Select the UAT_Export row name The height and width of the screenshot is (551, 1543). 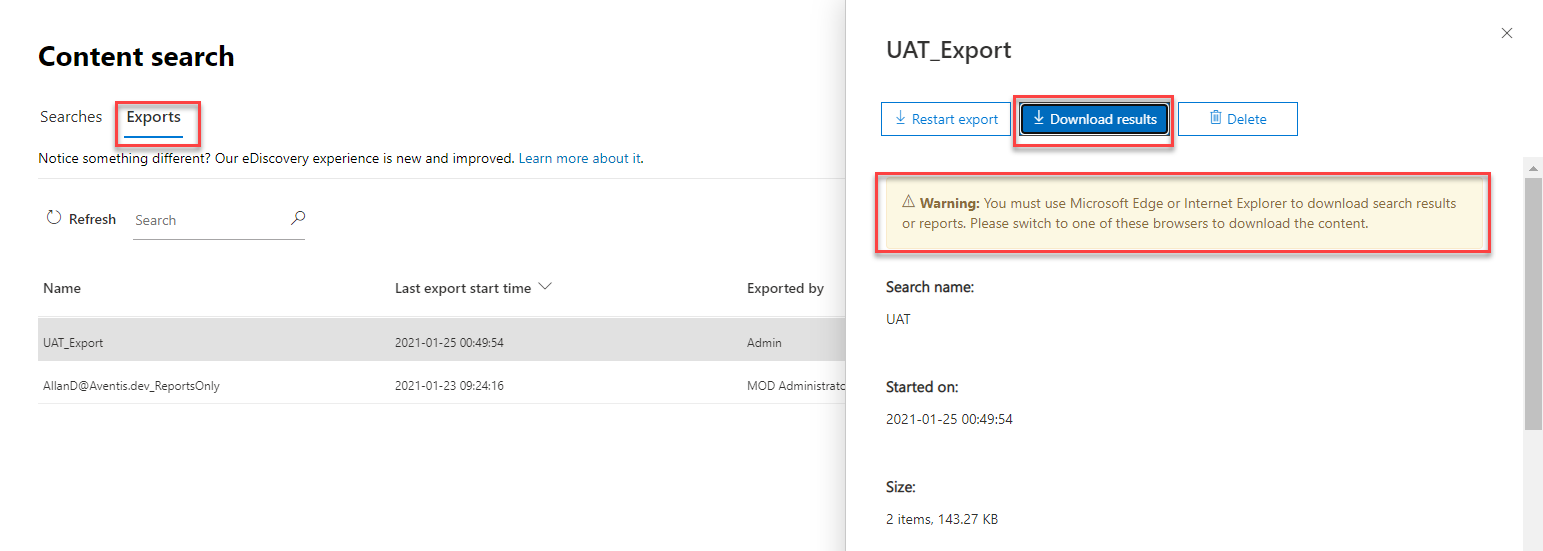73,342
